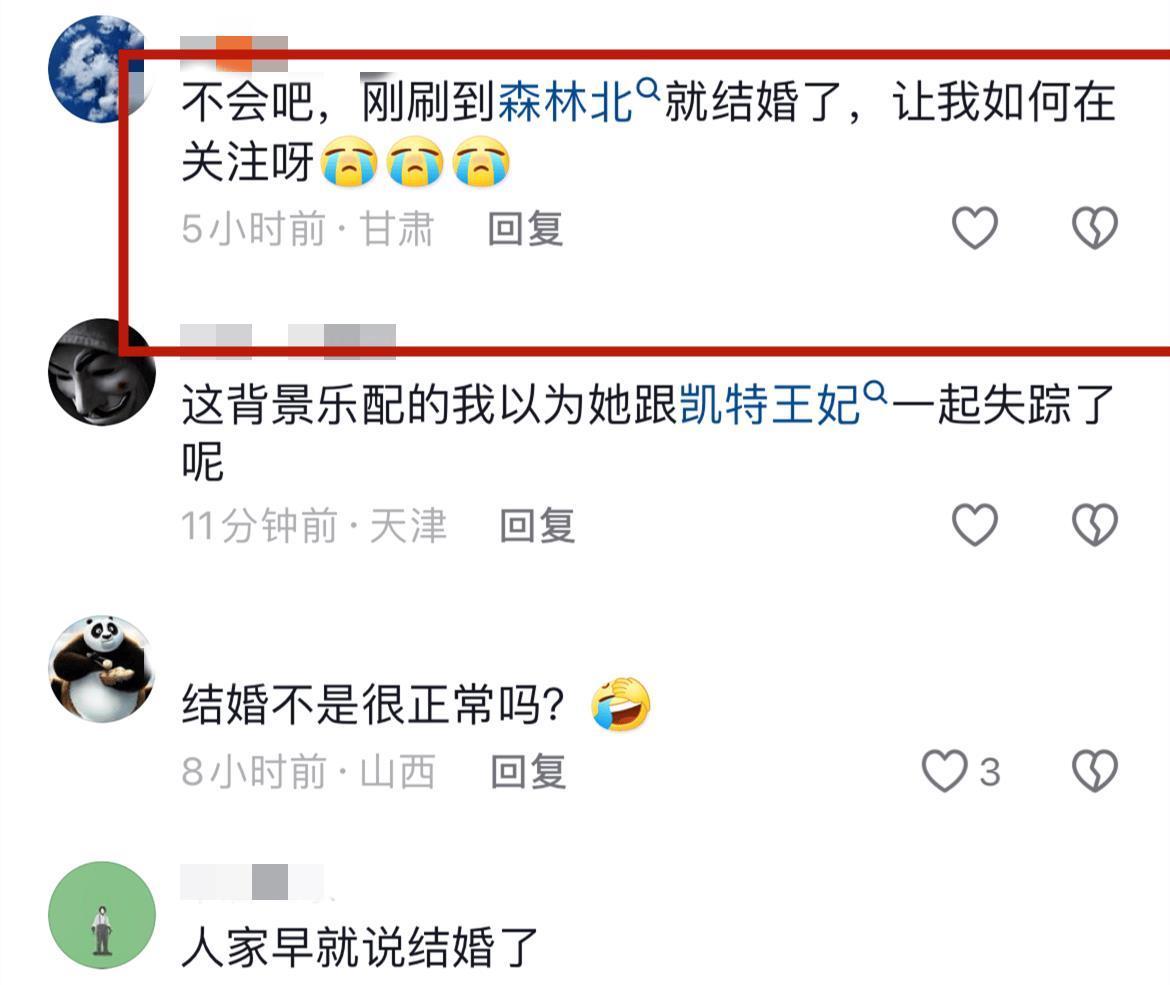Screen dimensions: 1170x985
Task: Open the 凯特王妃 search link
Action: tap(771, 405)
